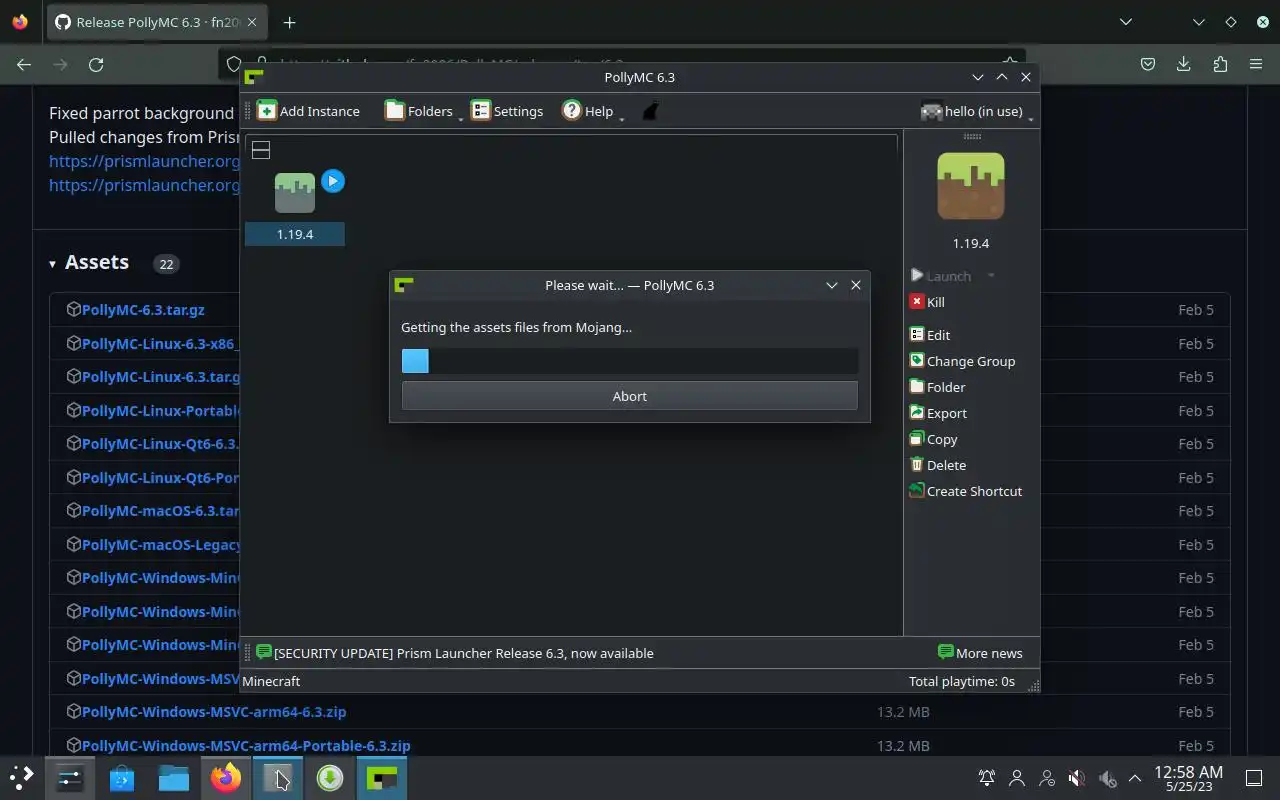Click More news button
The height and width of the screenshot is (800, 1280).
pos(980,653)
